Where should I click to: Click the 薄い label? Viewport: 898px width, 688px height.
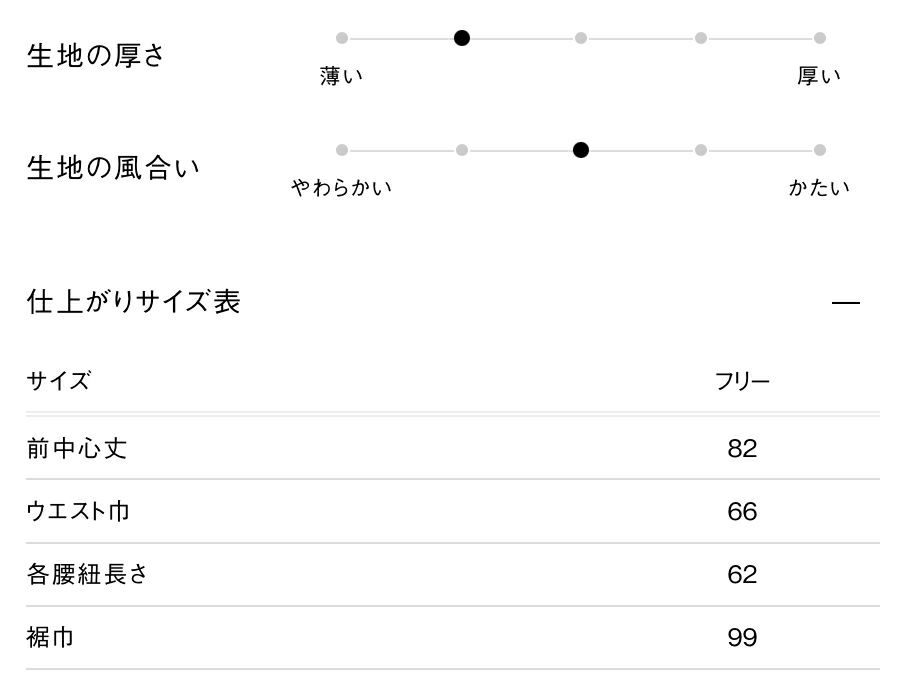click(x=342, y=76)
